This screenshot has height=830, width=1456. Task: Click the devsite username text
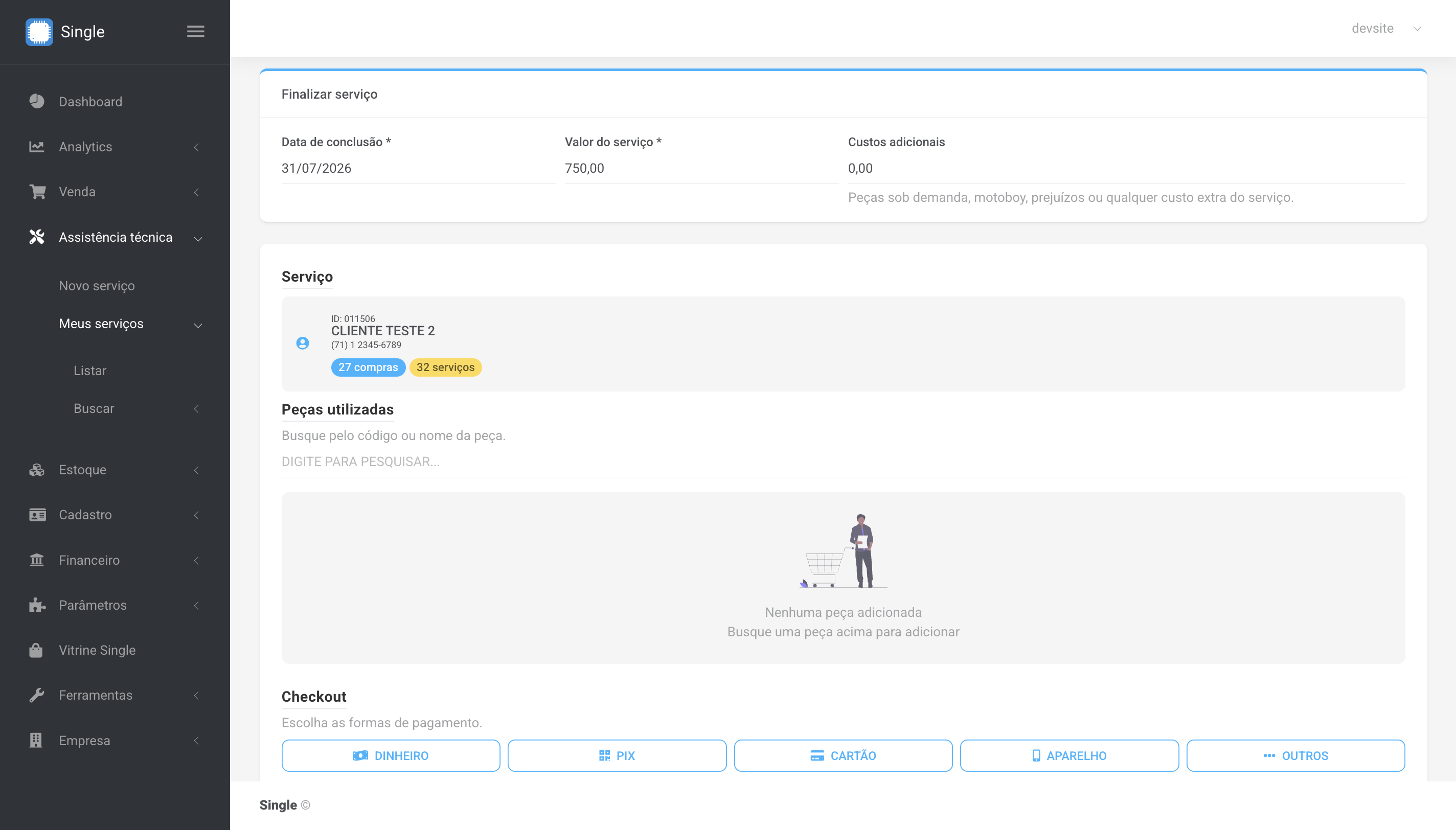1373,28
